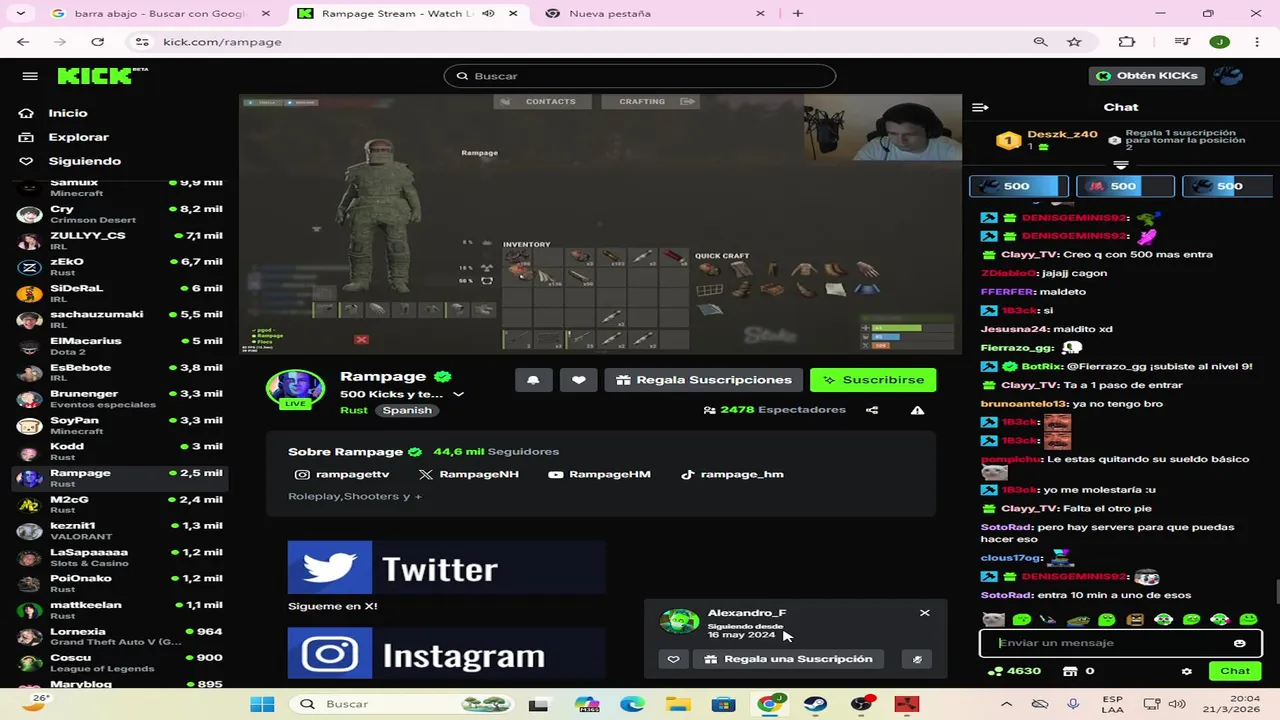Image resolution: width=1280 pixels, height=720 pixels.
Task: Open the shop icon next to 0
Action: pos(1070,671)
